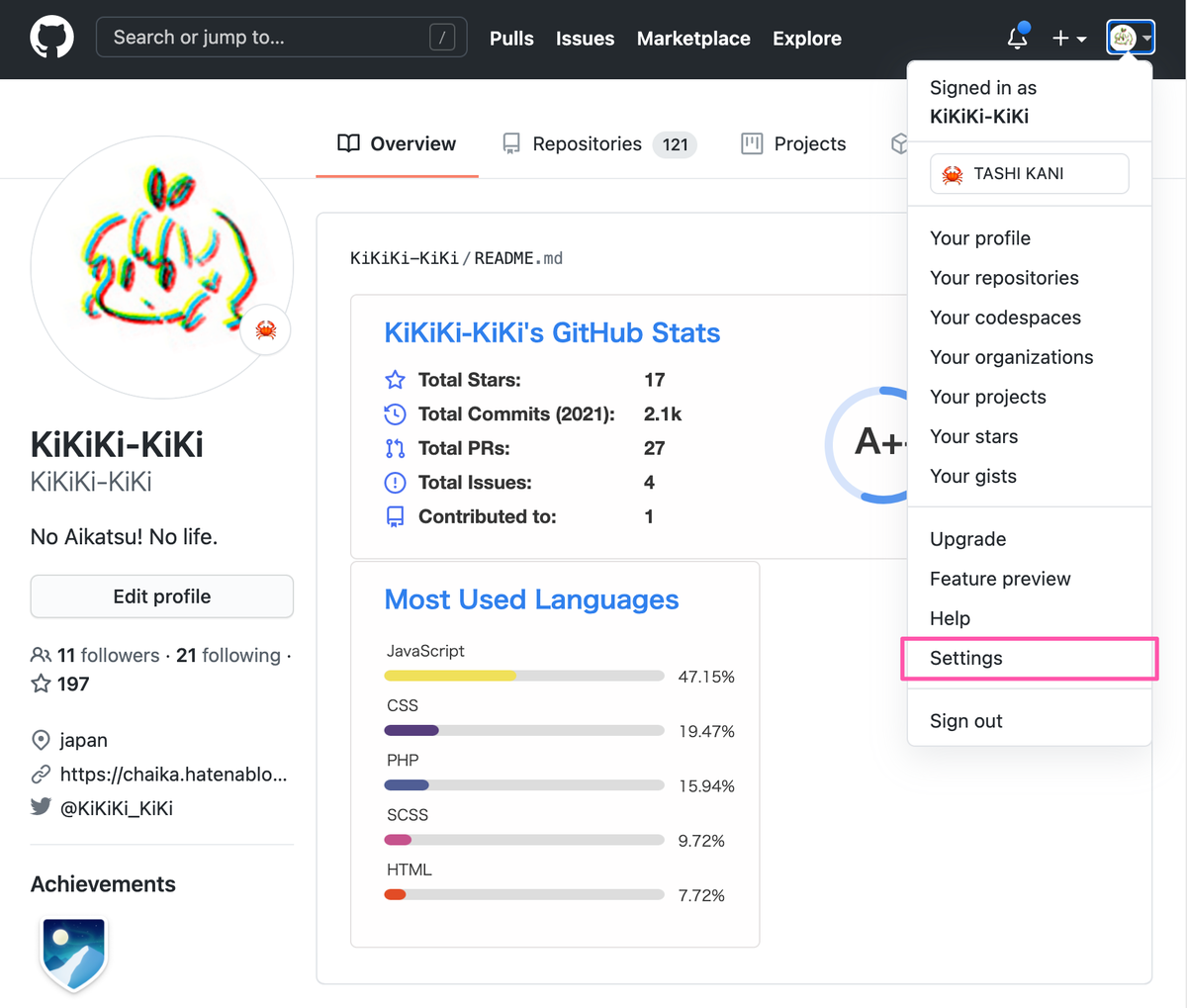Click the JavaScript yellow language bar
The height and width of the screenshot is (1008, 1187).
450,676
